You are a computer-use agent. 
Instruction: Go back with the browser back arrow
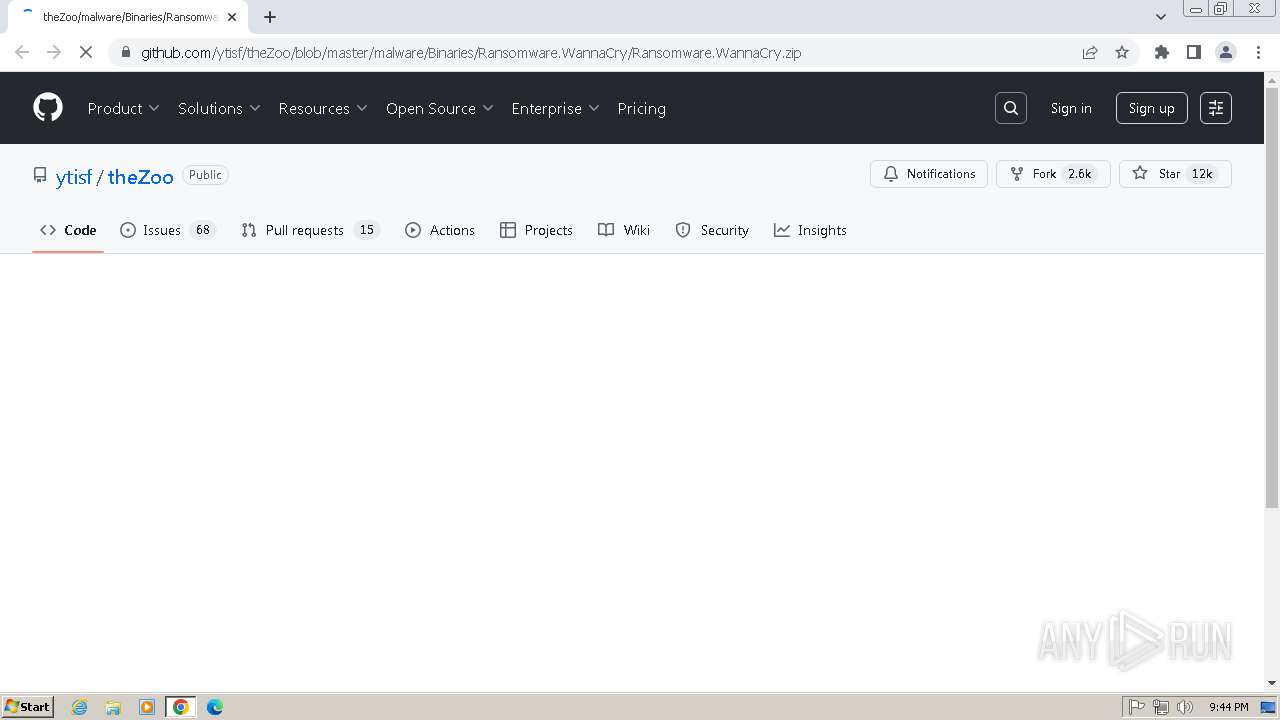[22, 52]
